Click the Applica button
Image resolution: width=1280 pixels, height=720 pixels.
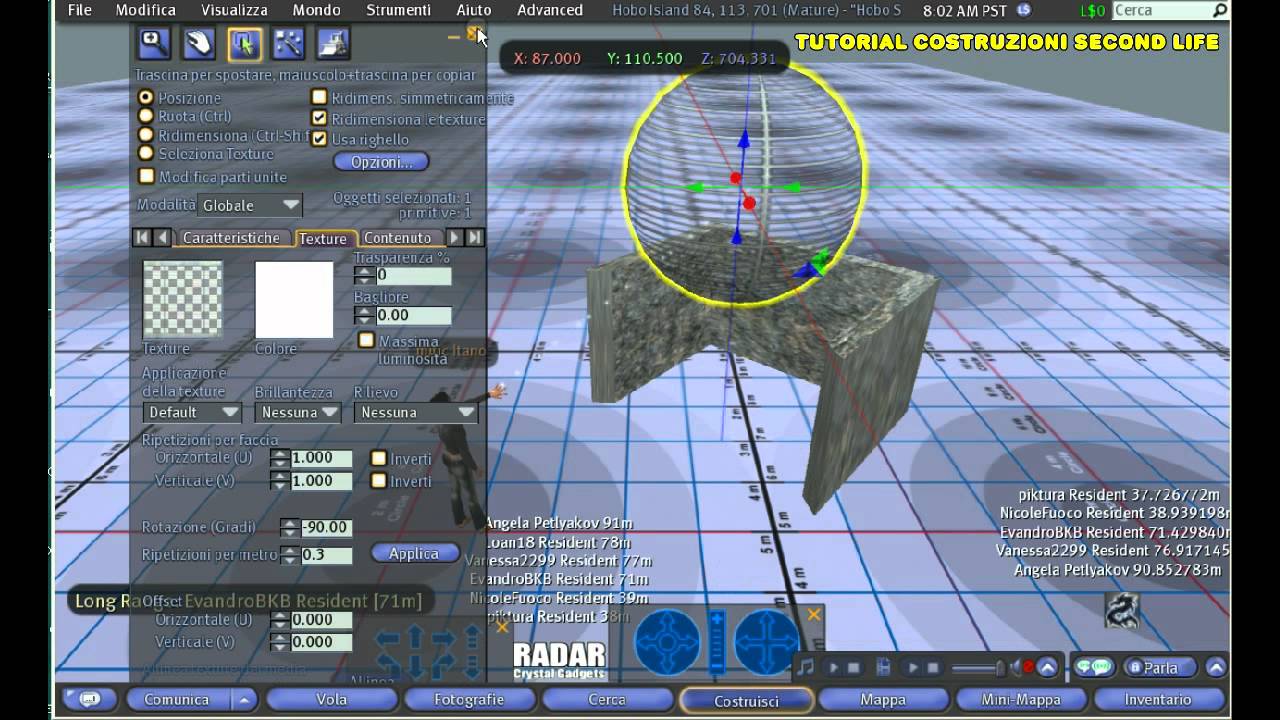click(x=414, y=553)
